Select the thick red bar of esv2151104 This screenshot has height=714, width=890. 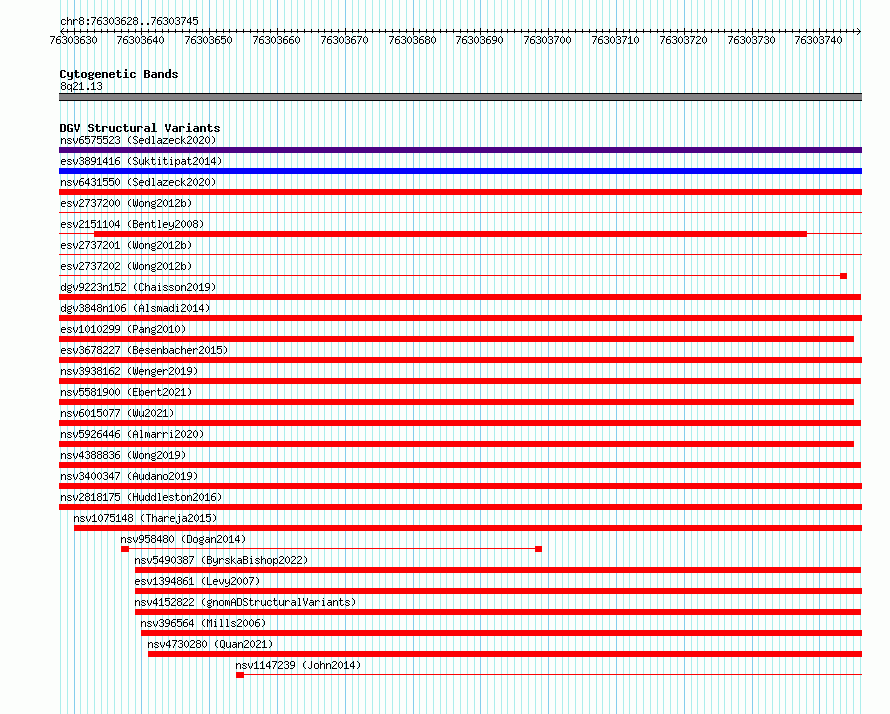(x=451, y=234)
